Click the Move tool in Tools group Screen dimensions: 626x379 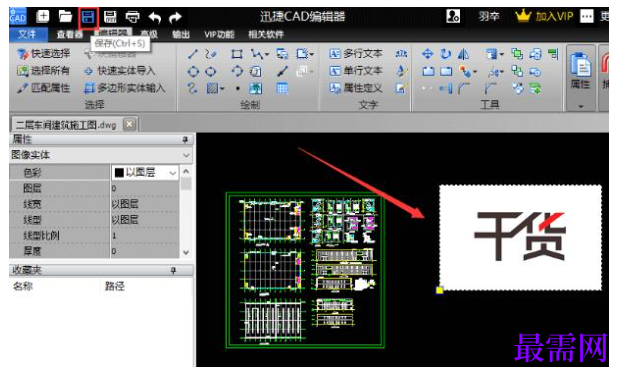click(x=428, y=54)
